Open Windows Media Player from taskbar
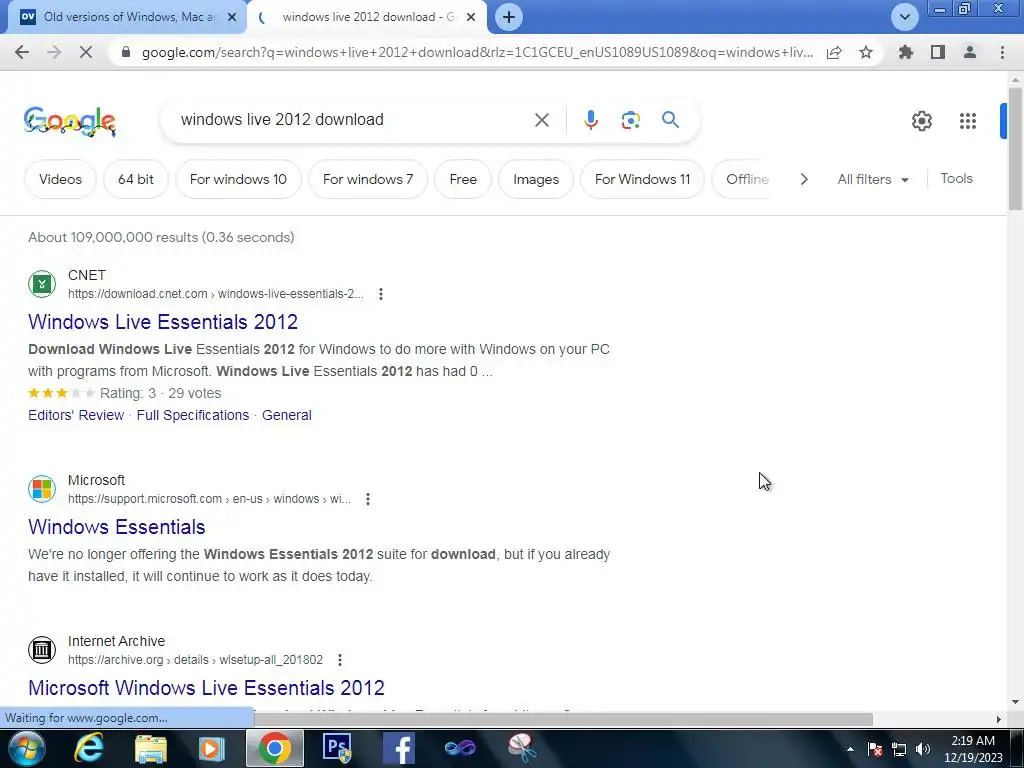Screen dimensions: 1024x768 coord(211,748)
